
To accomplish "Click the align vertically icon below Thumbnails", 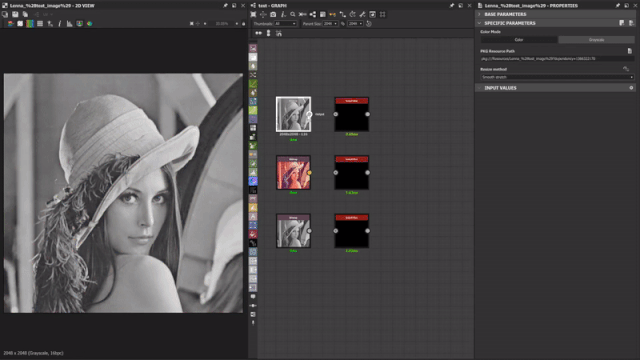I will click(269, 33).
